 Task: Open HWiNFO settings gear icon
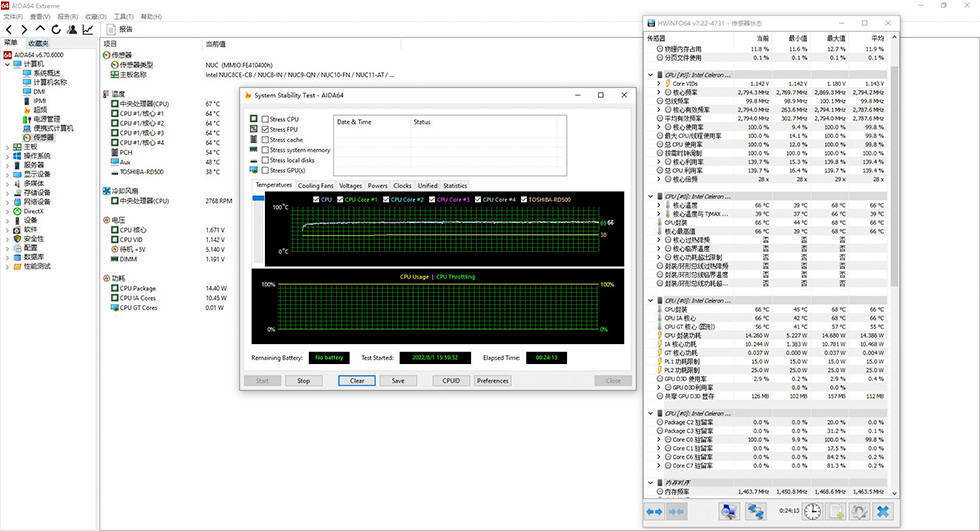click(x=857, y=511)
